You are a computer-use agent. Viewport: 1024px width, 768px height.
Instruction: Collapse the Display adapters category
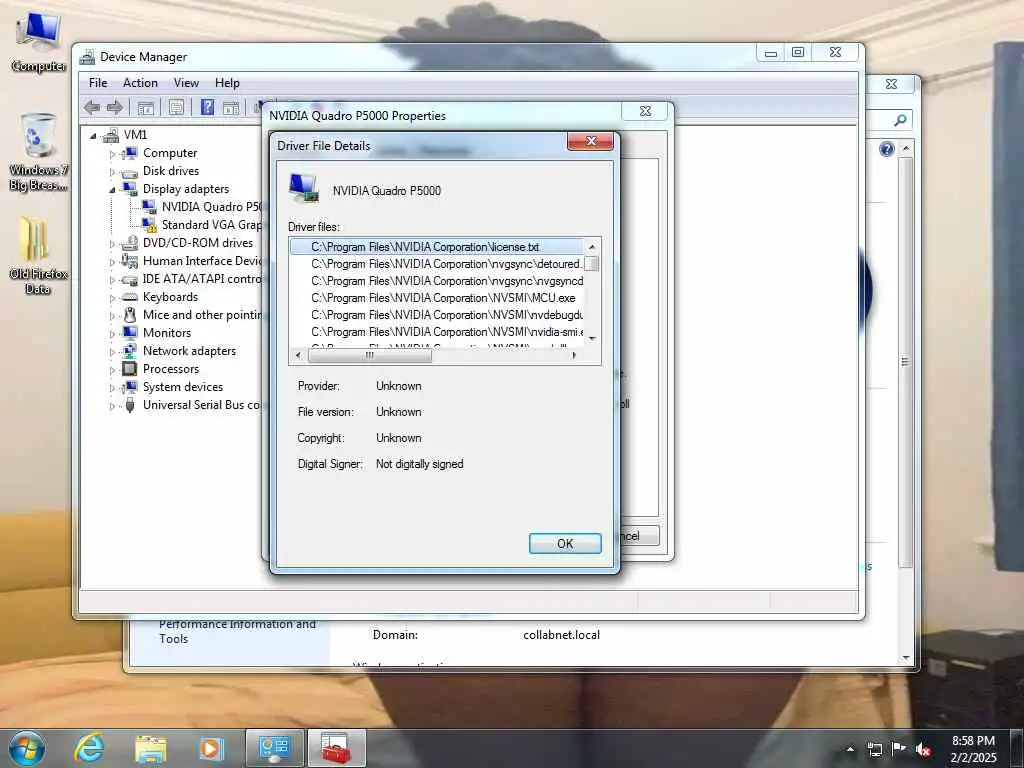(x=112, y=190)
